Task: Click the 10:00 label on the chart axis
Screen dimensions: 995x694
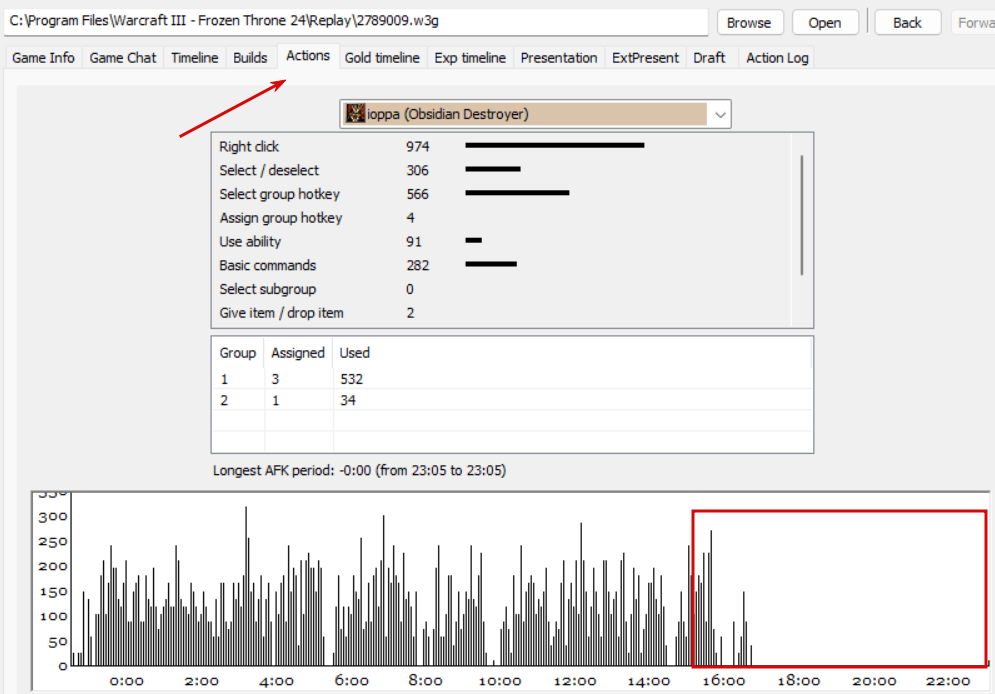Action: click(499, 681)
